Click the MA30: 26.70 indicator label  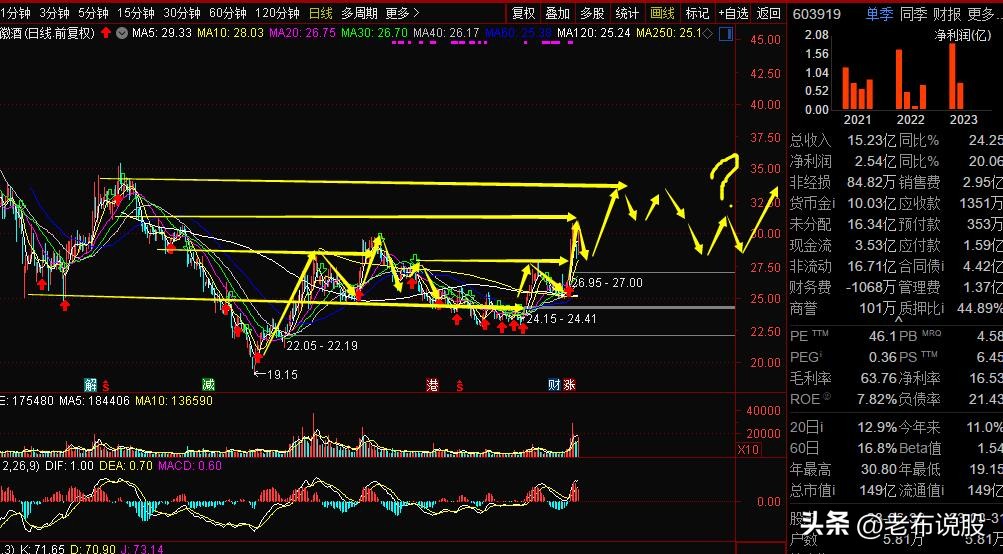(x=374, y=33)
